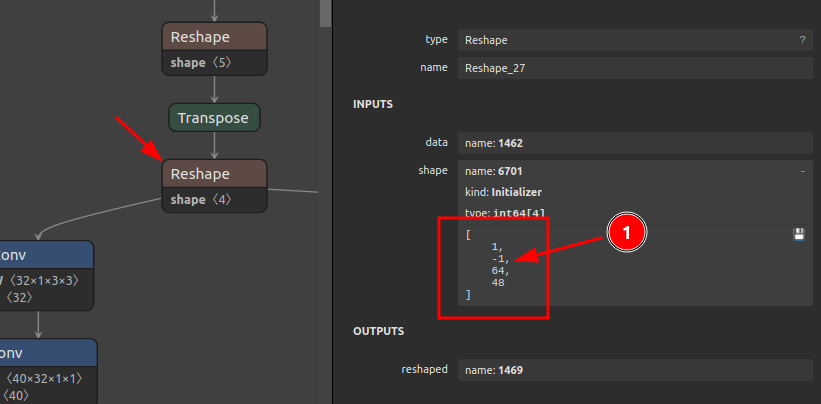Click the type: int64[4] row

635,213
